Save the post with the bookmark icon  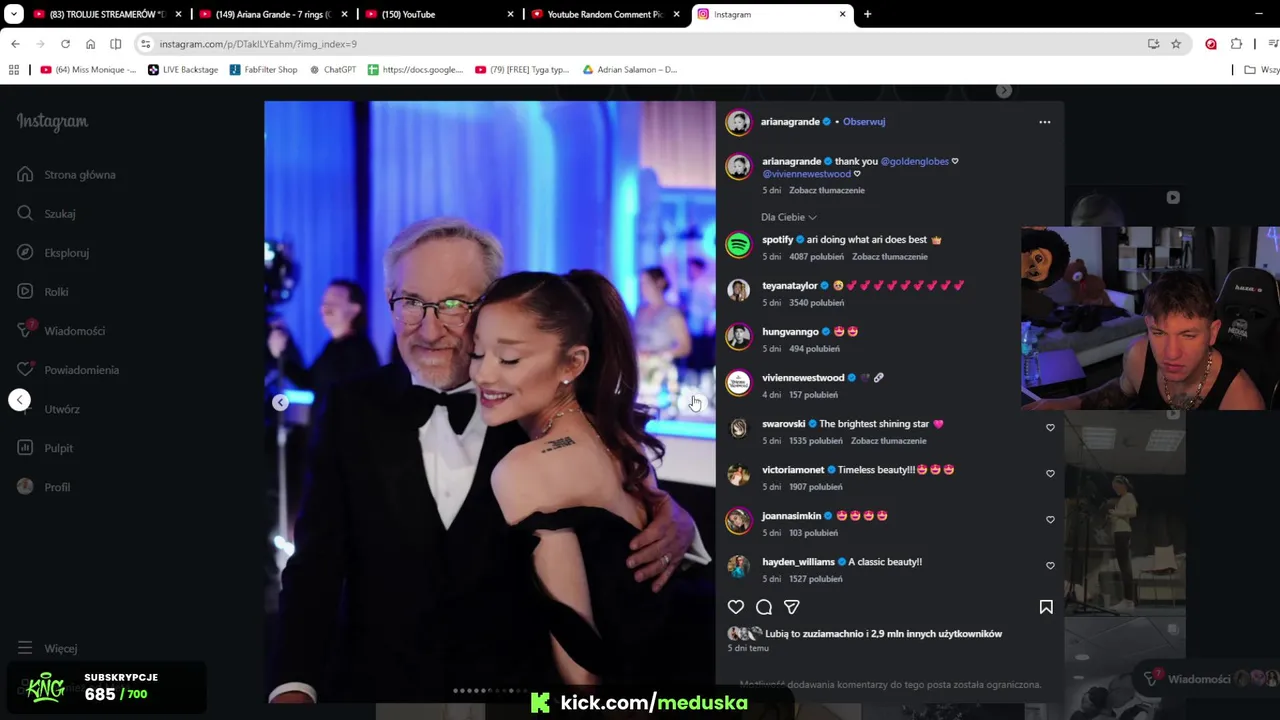pyautogui.click(x=1046, y=607)
